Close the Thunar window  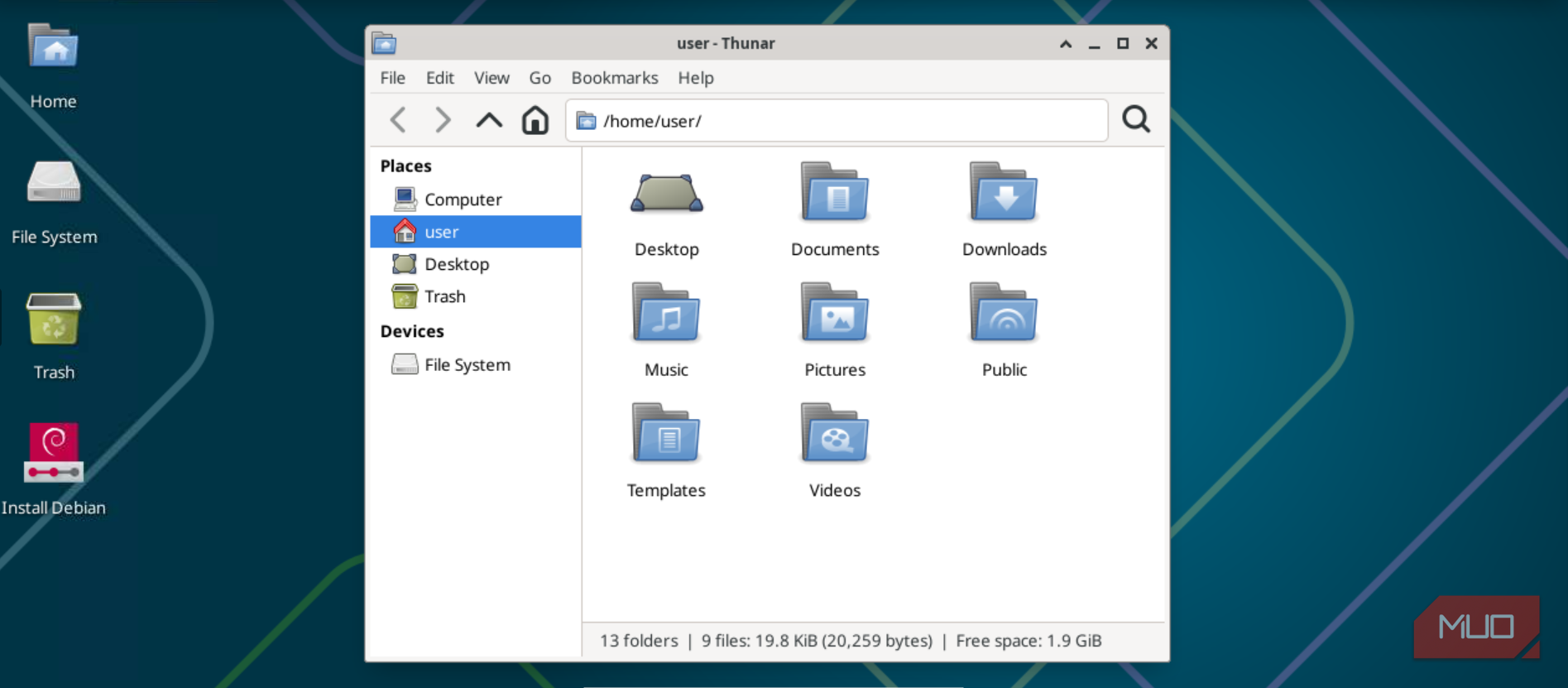pyautogui.click(x=1151, y=44)
